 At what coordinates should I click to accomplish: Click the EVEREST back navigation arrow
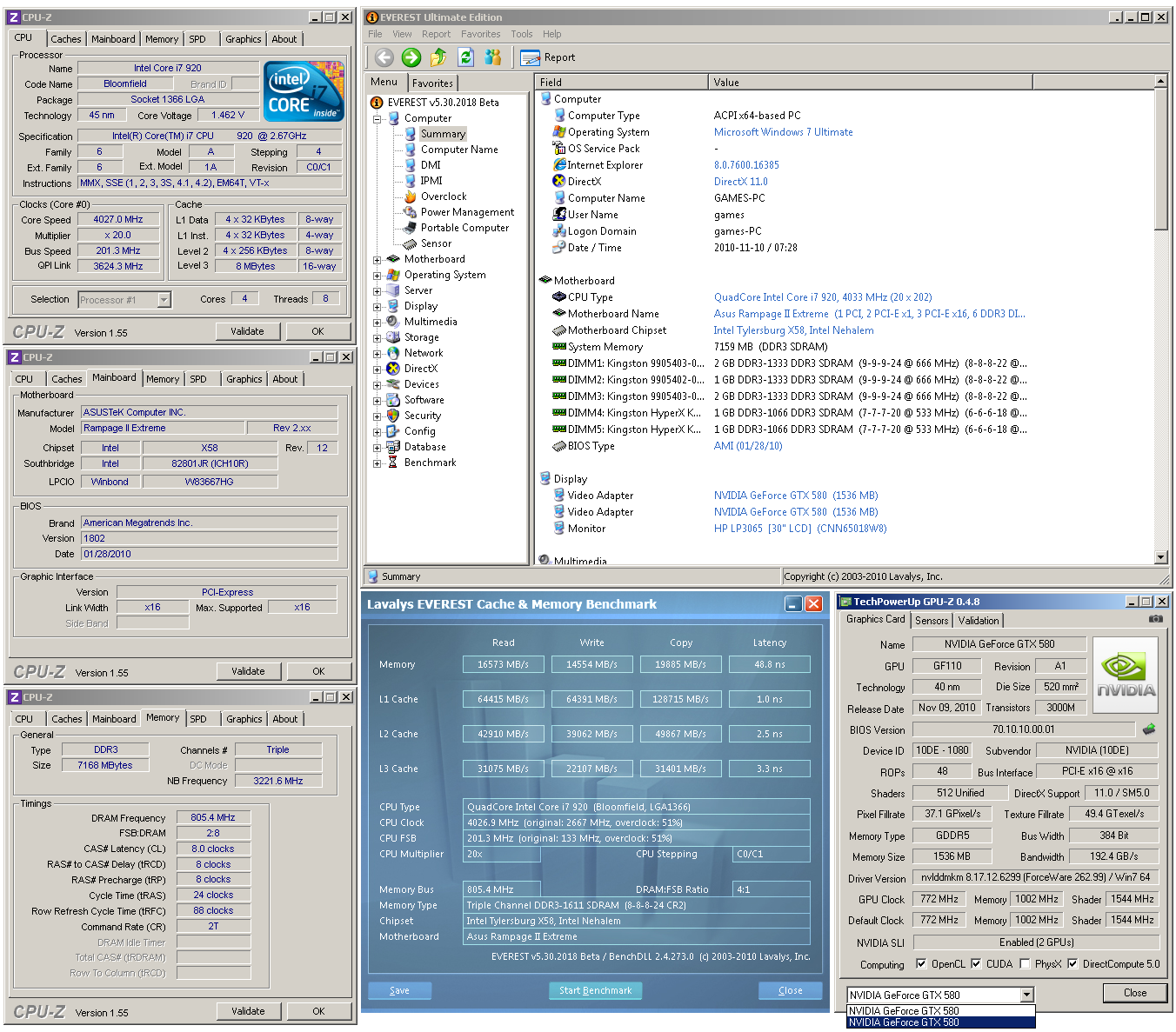pyautogui.click(x=384, y=57)
